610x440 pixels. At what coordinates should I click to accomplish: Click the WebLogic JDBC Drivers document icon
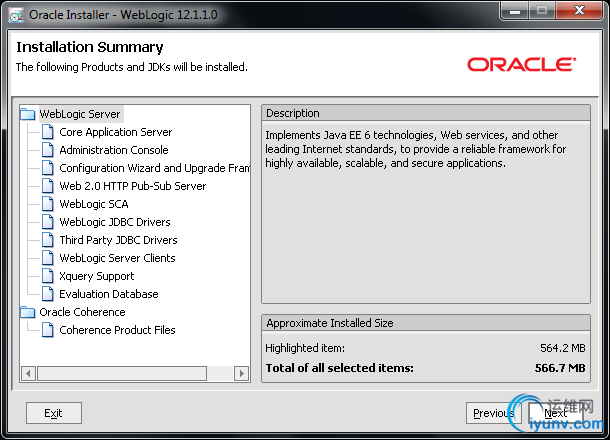tap(48, 222)
